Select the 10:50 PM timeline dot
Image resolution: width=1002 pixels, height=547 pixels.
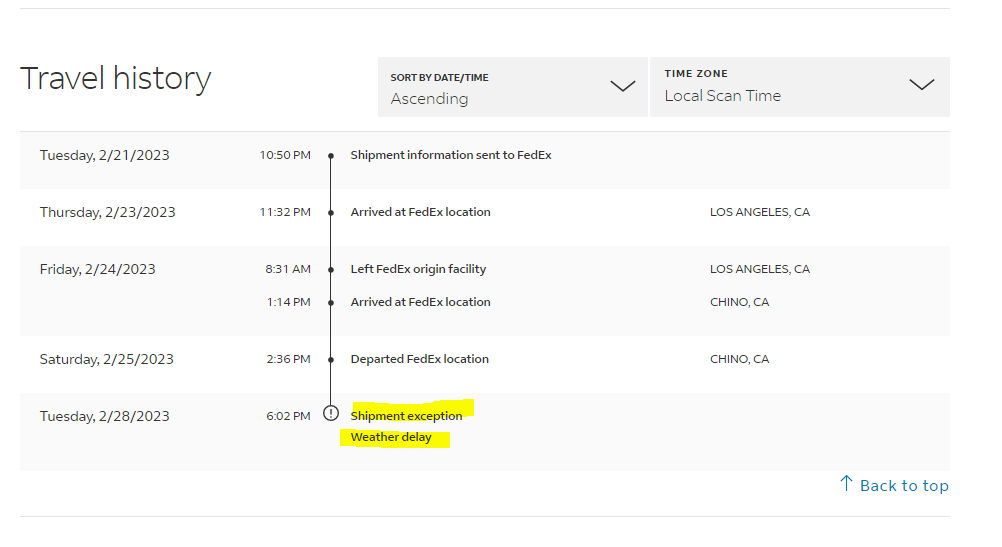point(331,156)
